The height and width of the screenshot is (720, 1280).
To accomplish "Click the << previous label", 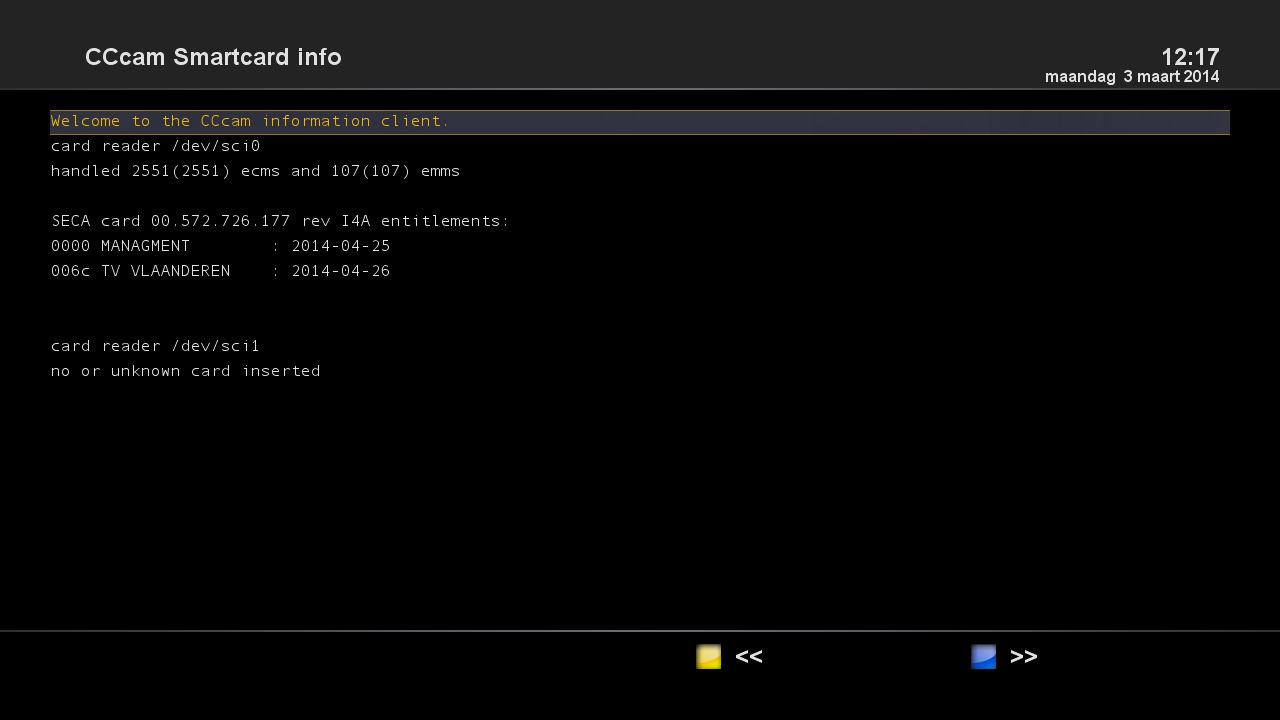I will tap(748, 657).
